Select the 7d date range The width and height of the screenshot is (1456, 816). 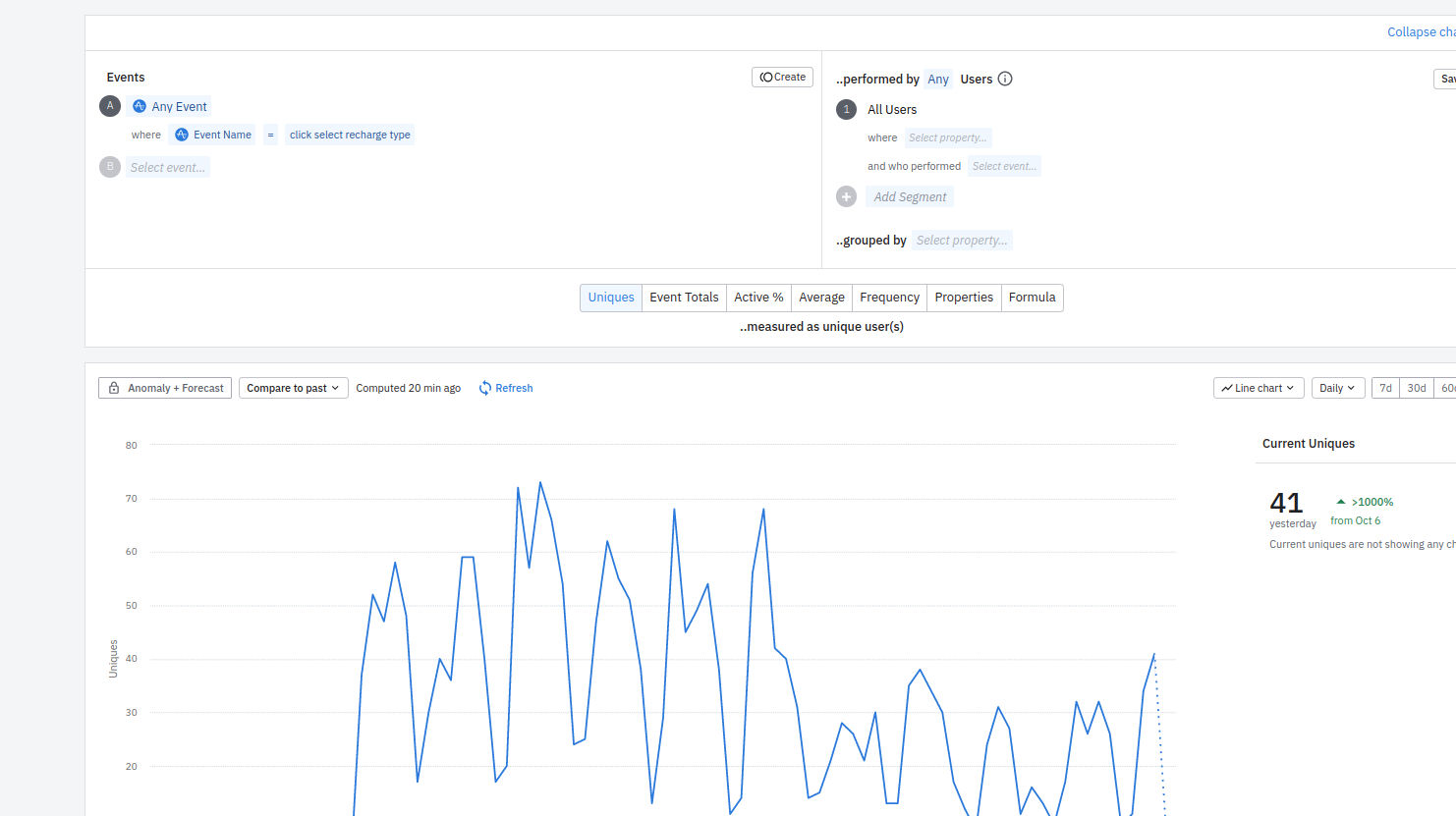click(x=1385, y=388)
